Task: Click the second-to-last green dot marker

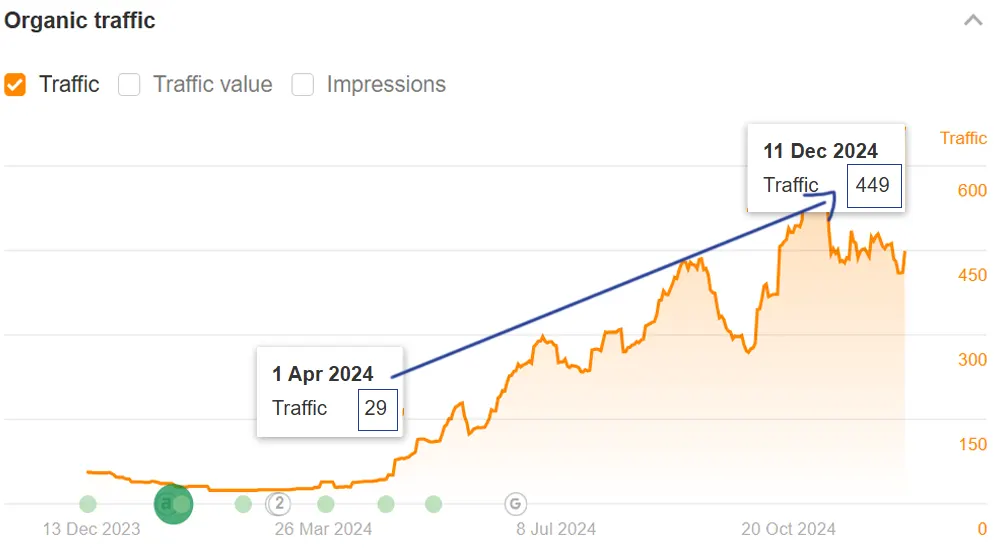Action: [x=386, y=504]
